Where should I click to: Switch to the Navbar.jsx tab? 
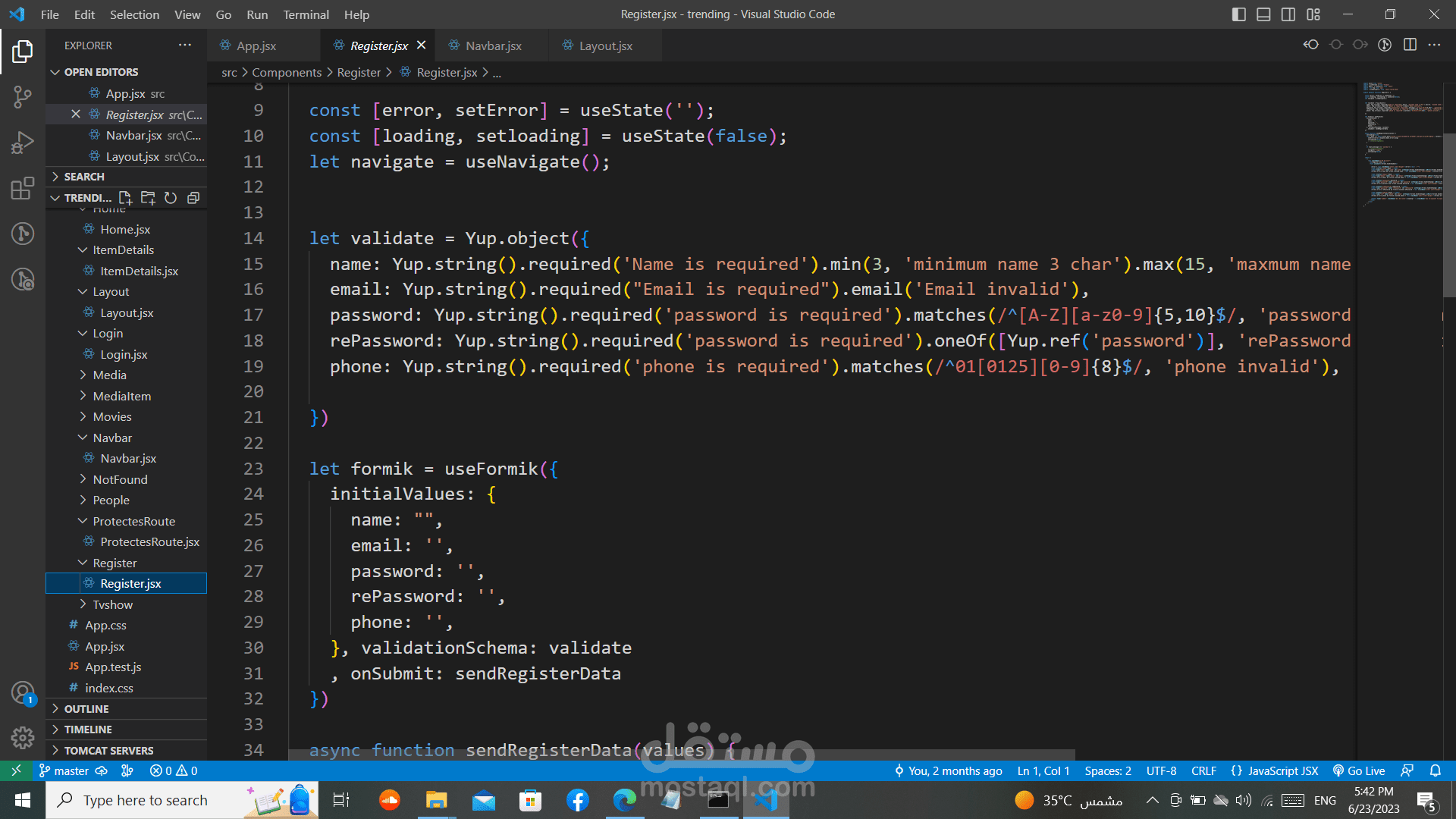click(493, 45)
